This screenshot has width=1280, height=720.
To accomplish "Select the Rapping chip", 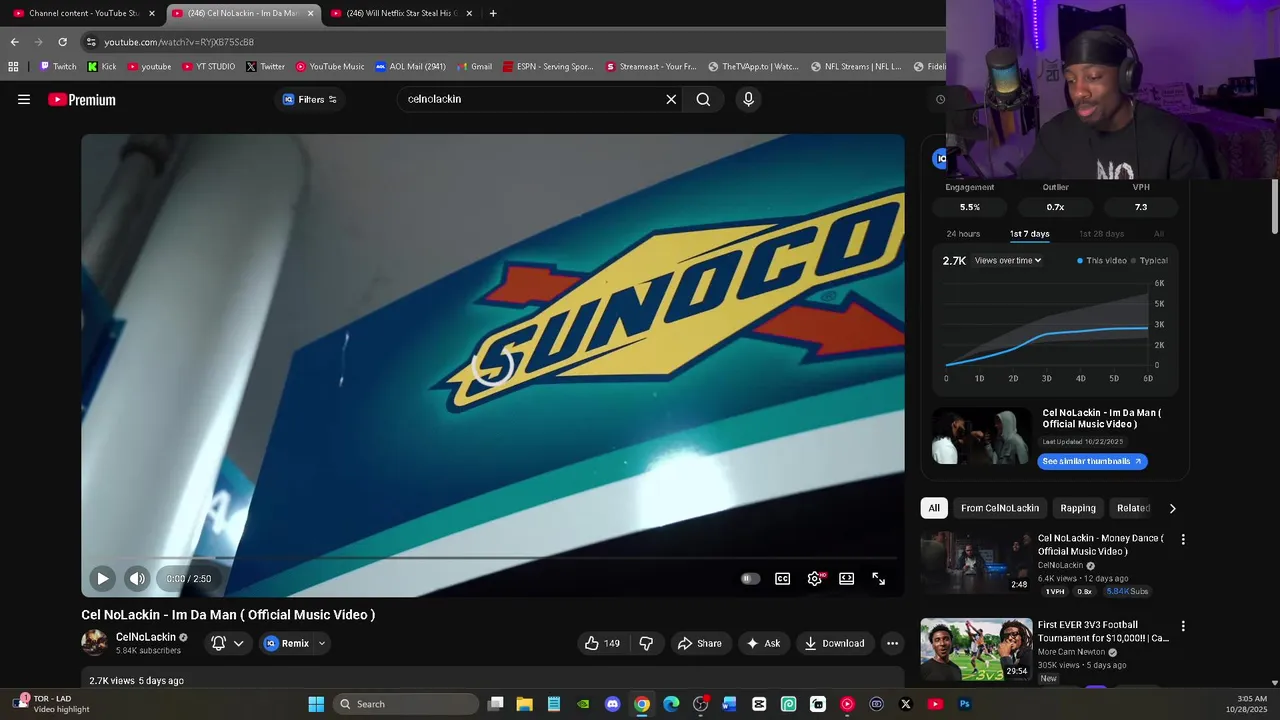I will [x=1078, y=508].
